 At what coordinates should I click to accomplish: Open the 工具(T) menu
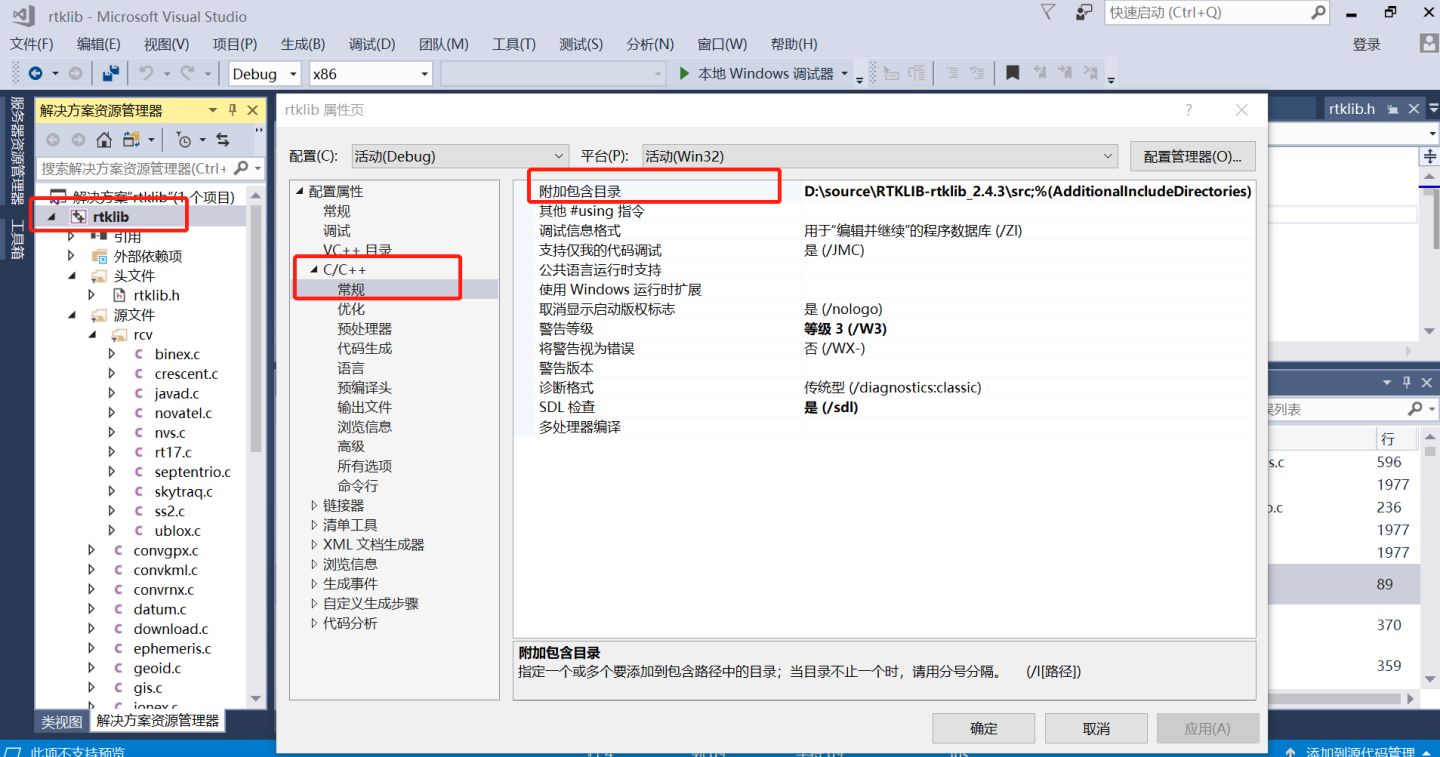point(514,44)
